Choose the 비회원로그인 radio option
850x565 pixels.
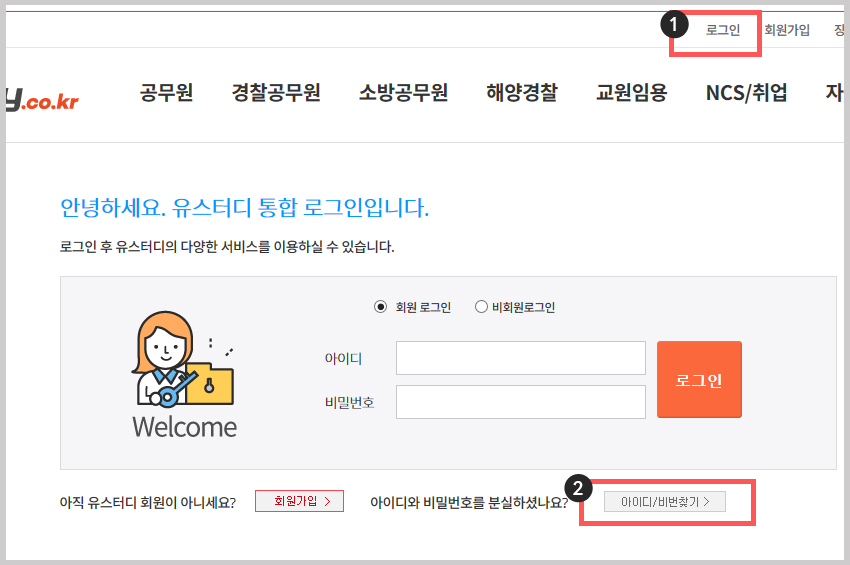point(481,307)
